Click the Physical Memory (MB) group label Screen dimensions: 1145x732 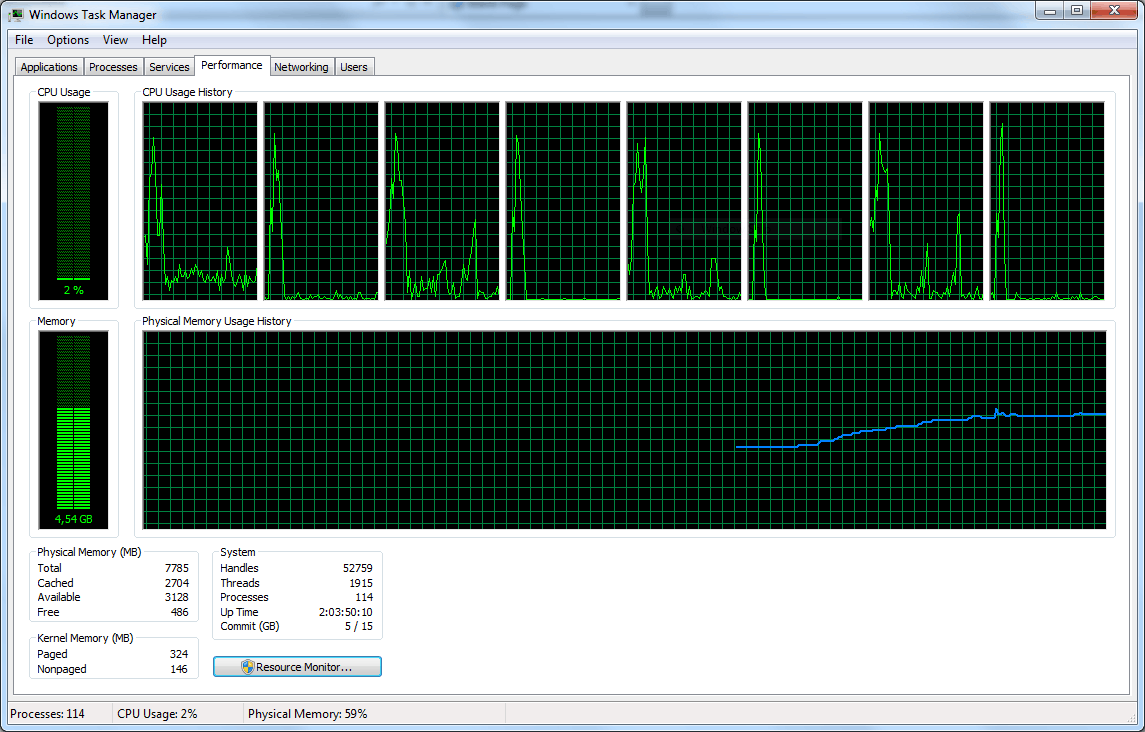(89, 552)
